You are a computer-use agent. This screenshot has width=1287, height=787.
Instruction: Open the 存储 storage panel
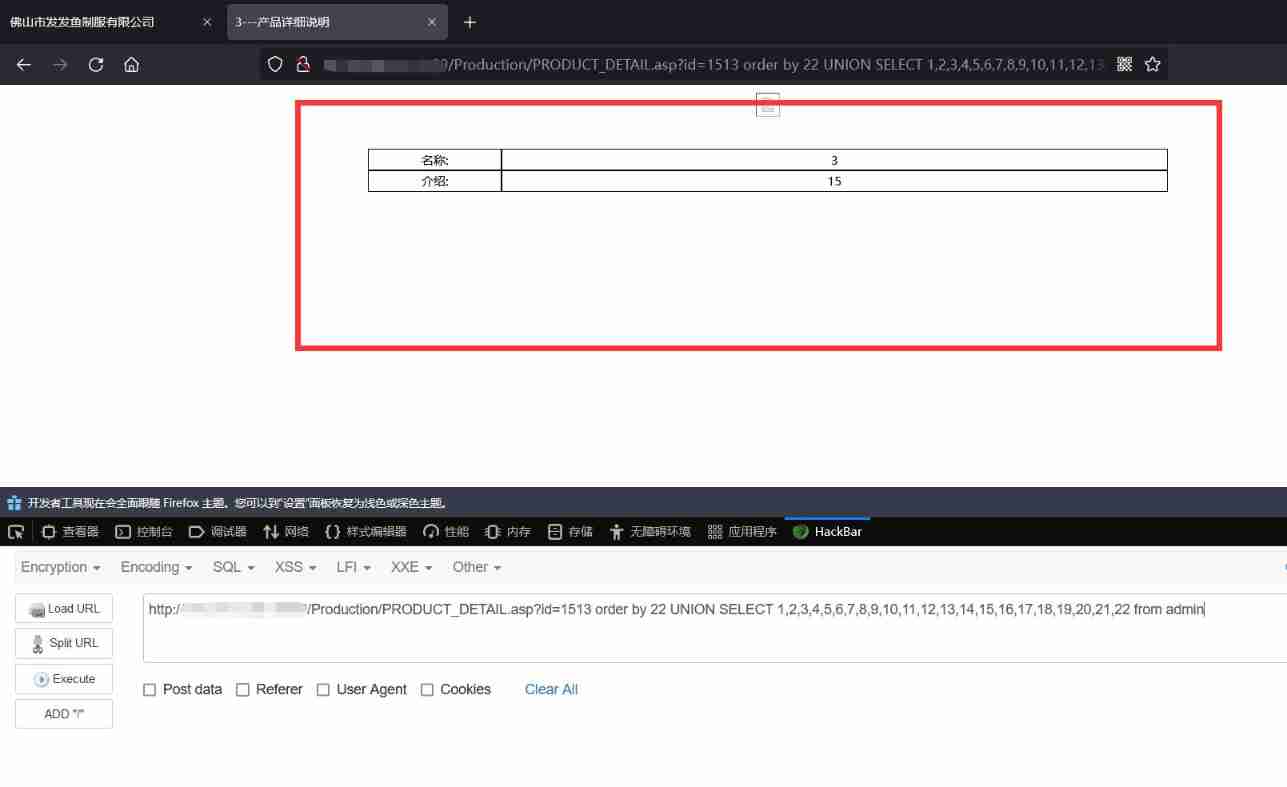coord(570,532)
